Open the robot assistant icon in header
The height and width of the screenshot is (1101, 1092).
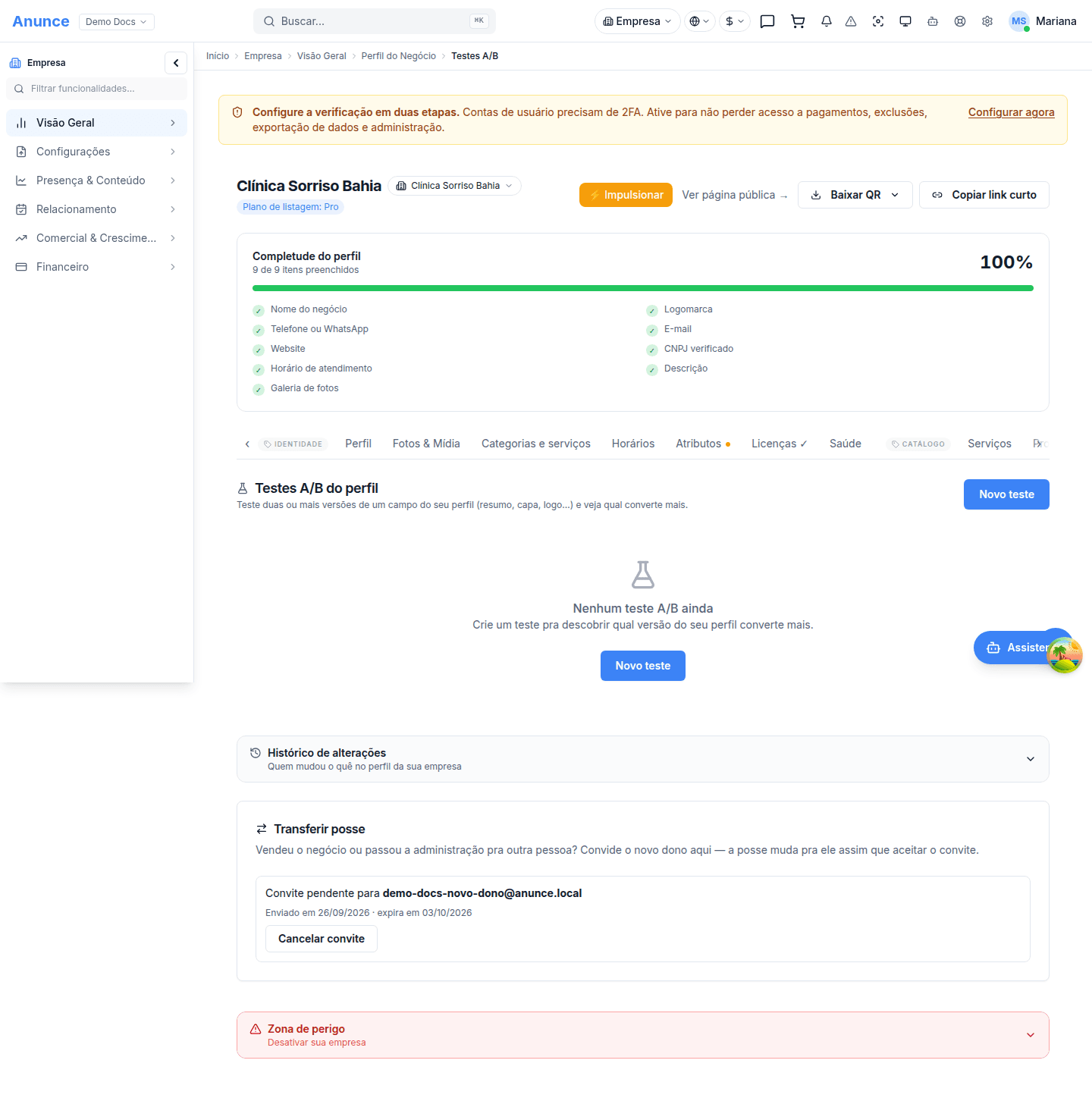pos(933,21)
